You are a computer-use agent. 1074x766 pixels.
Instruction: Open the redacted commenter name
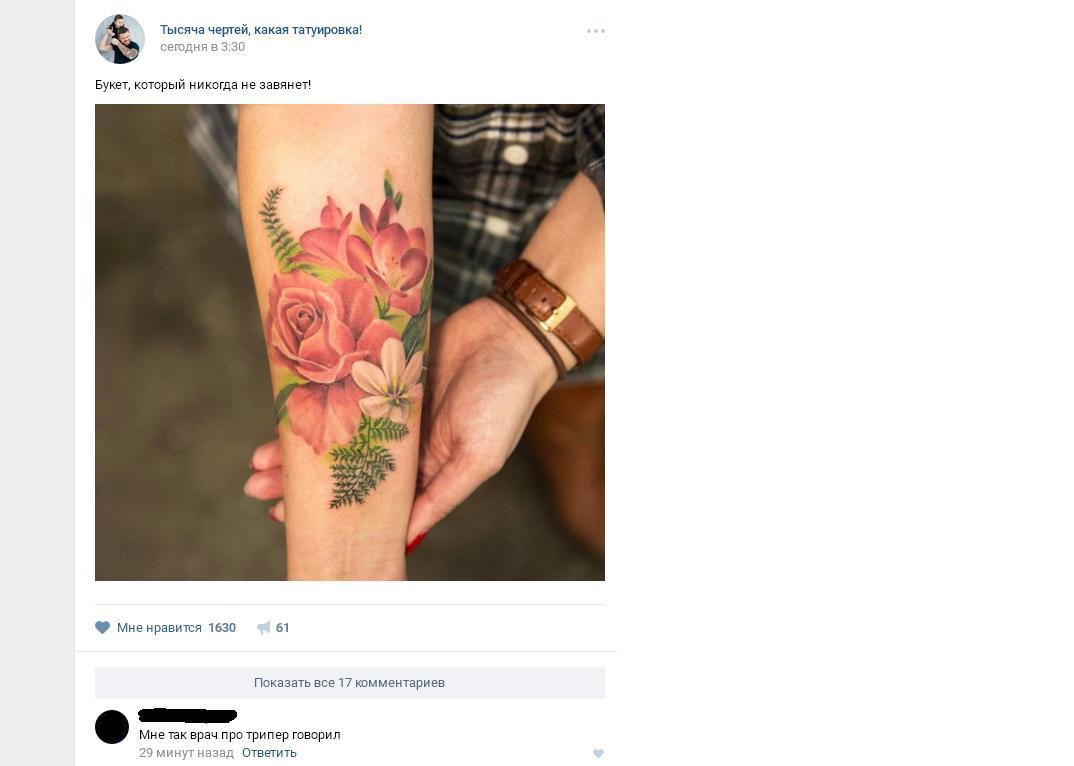tap(188, 715)
